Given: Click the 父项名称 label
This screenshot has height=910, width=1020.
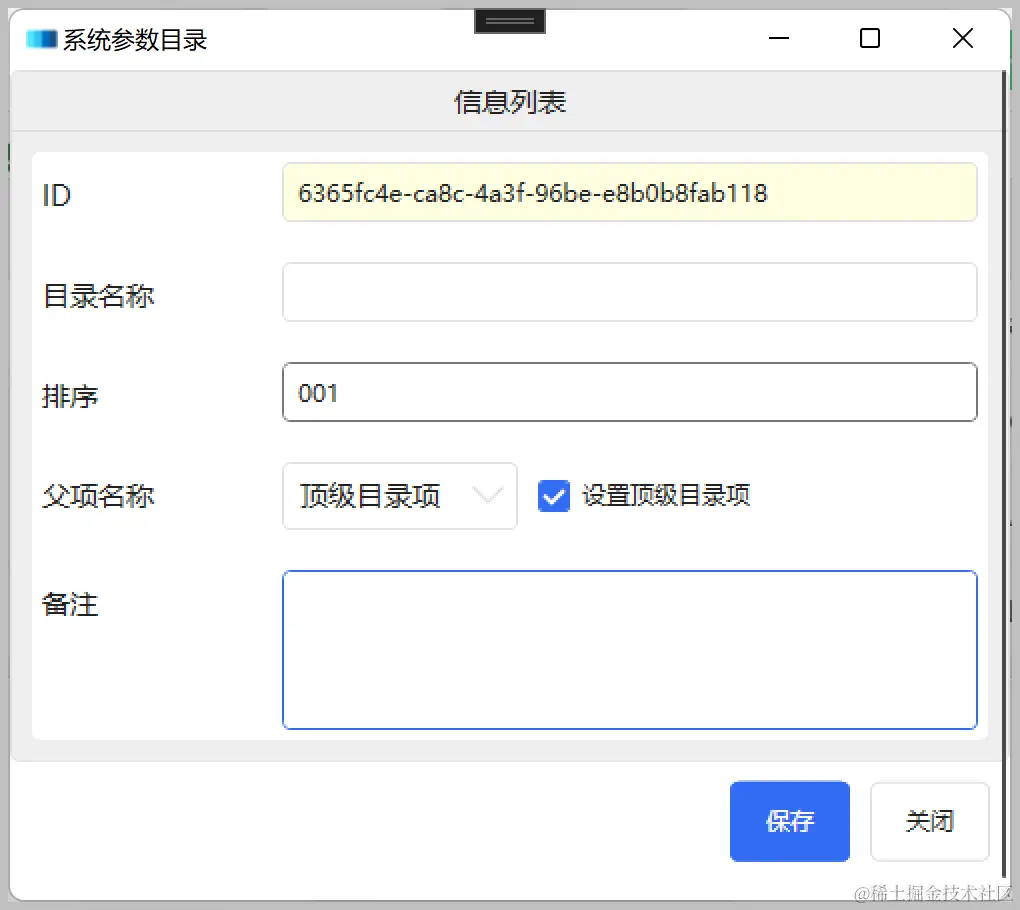Looking at the screenshot, I should (x=98, y=496).
